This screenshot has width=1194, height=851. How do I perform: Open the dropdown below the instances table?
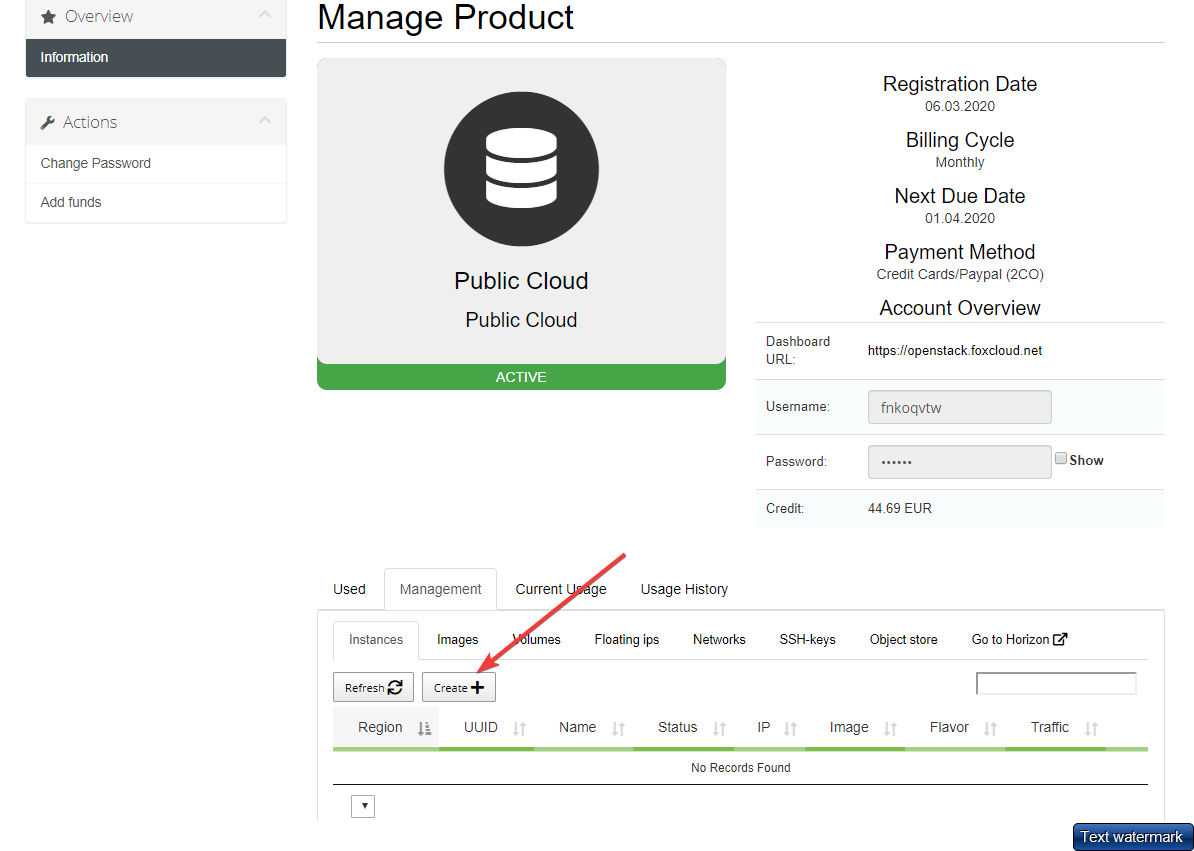click(363, 806)
